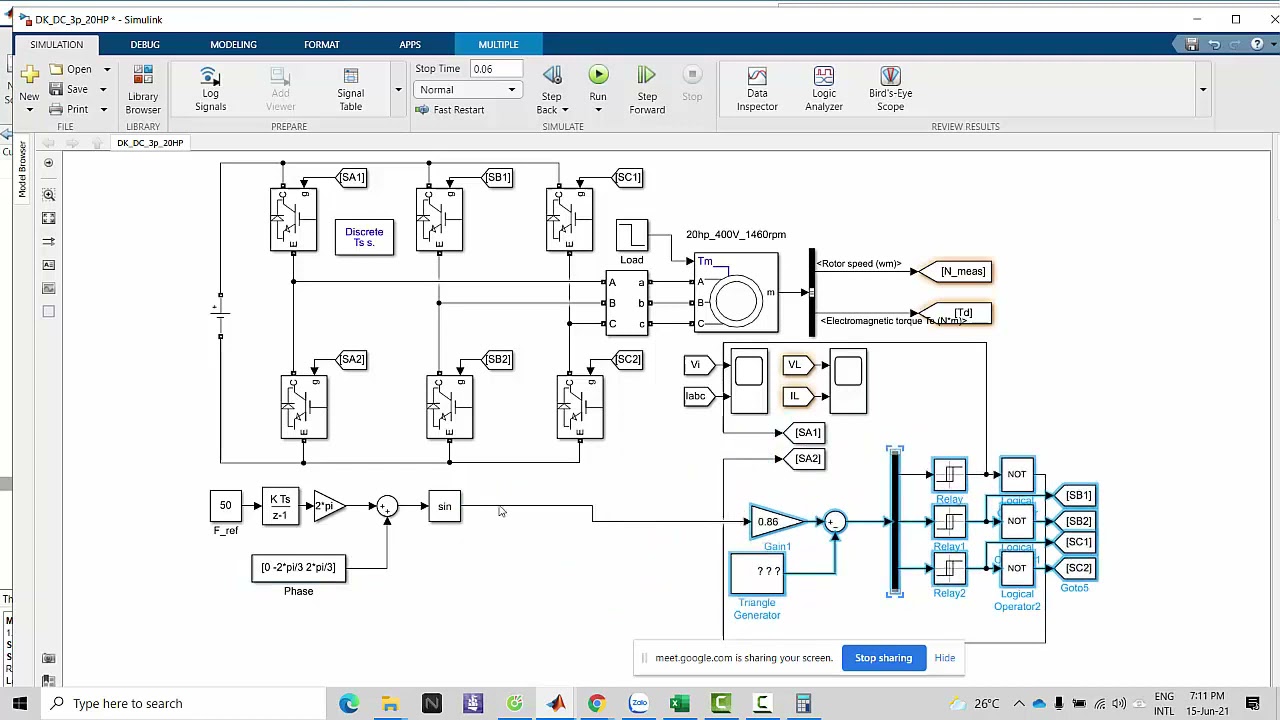Expand the Run options arrow
The width and height of the screenshot is (1280, 720).
(x=598, y=109)
